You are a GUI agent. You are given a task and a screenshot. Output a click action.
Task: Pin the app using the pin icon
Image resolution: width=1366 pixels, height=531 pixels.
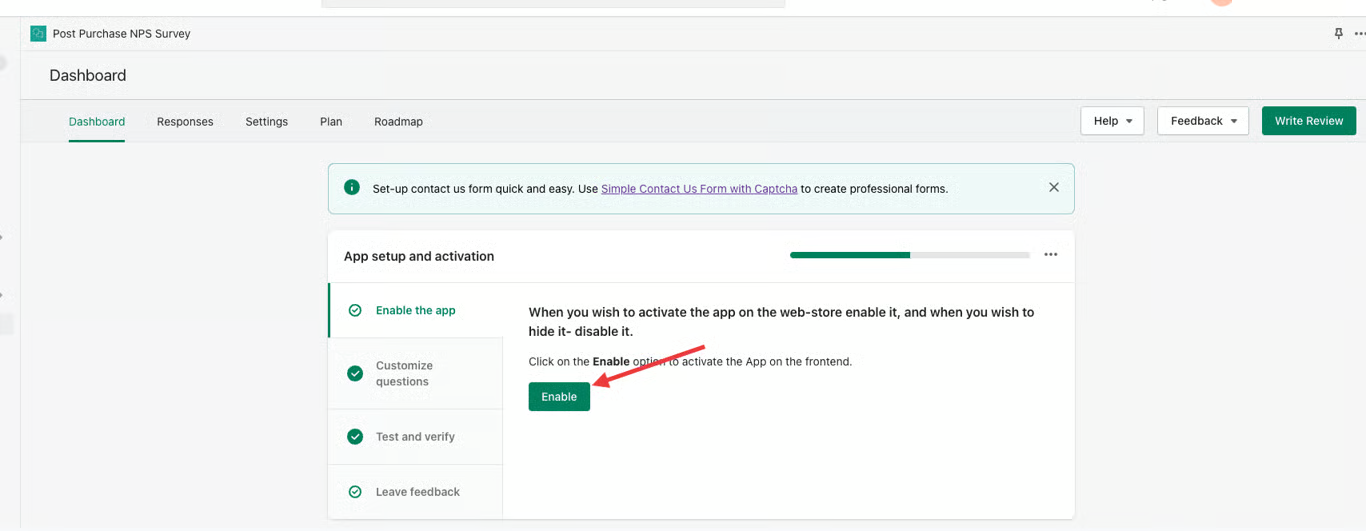[x=1338, y=33]
